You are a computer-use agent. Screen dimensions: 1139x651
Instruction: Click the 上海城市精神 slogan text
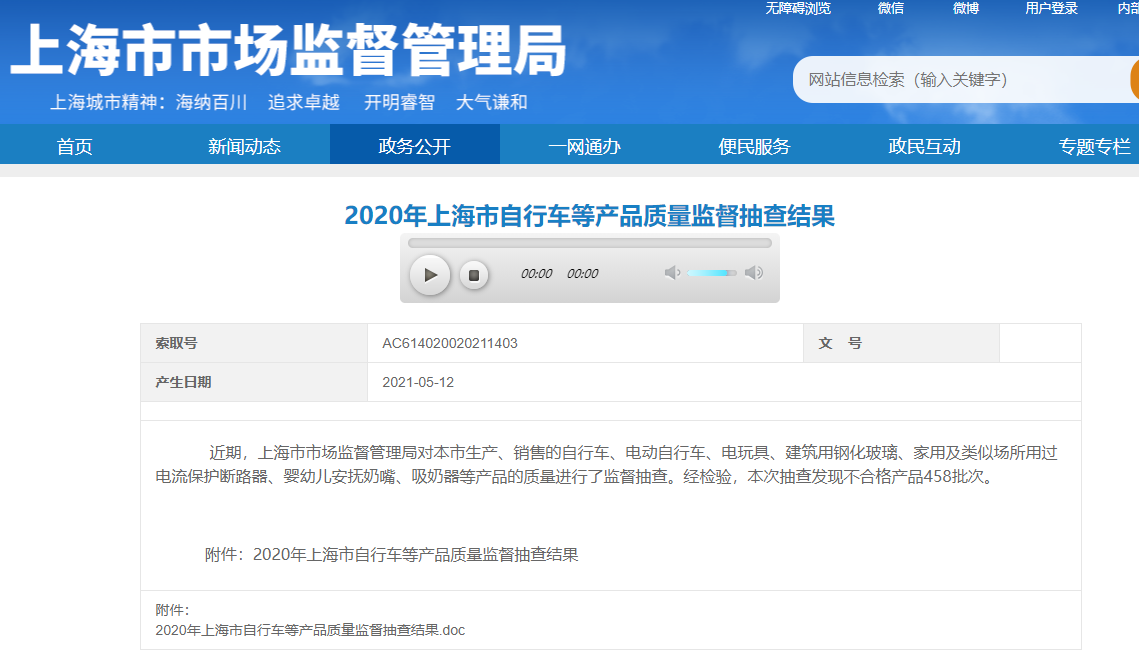[x=288, y=102]
